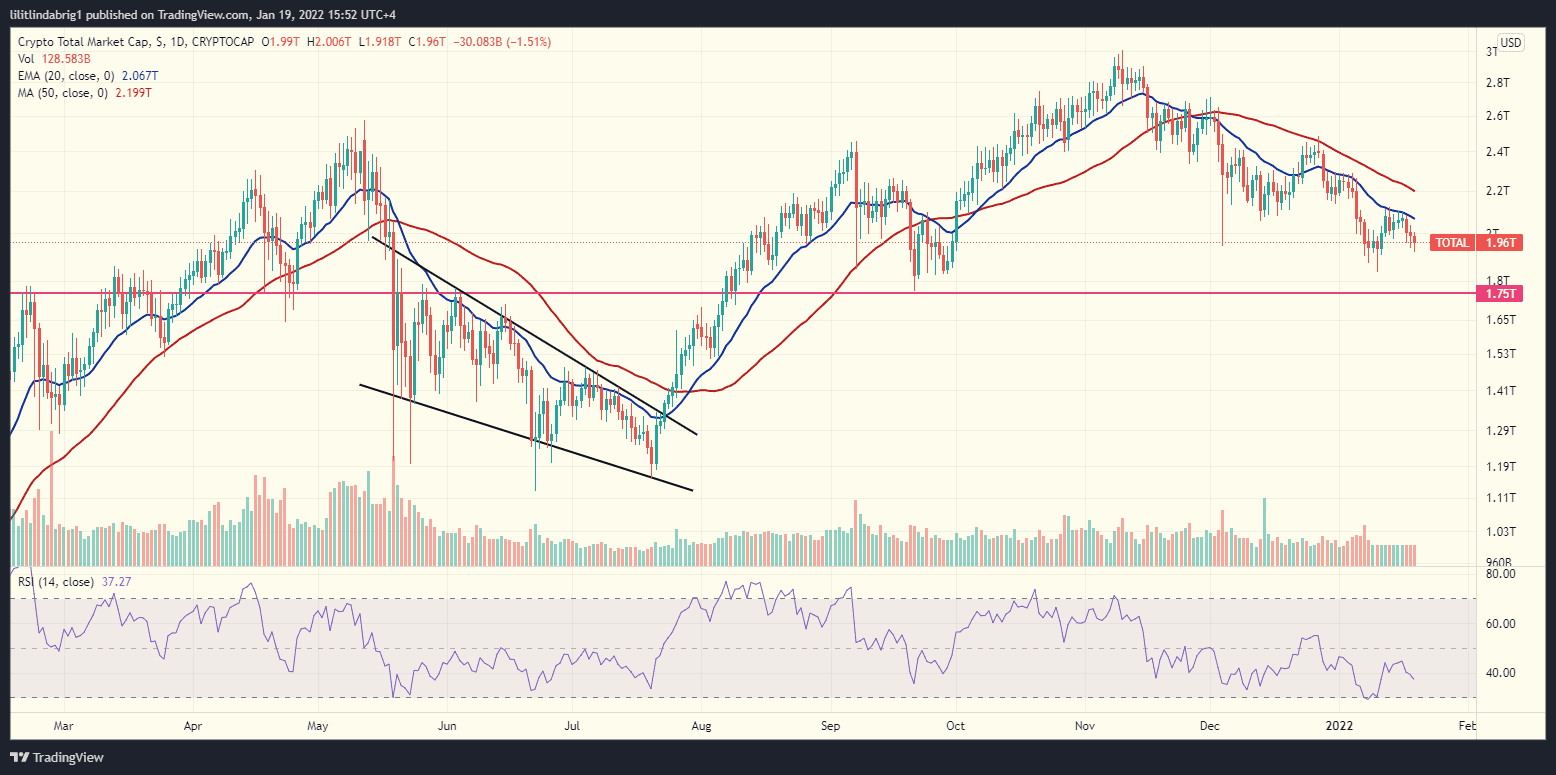Click the pink 1.75T price level label
The height and width of the screenshot is (775, 1556).
(x=1499, y=294)
